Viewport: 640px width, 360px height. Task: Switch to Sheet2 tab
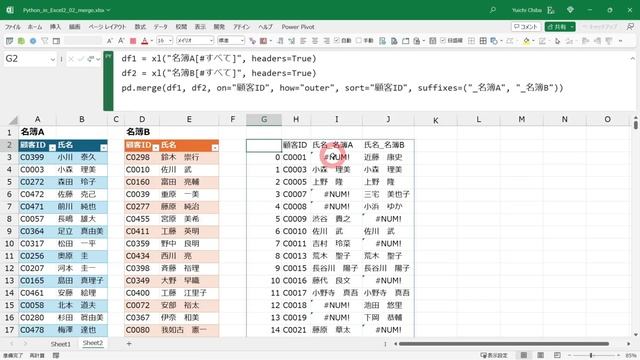93,343
